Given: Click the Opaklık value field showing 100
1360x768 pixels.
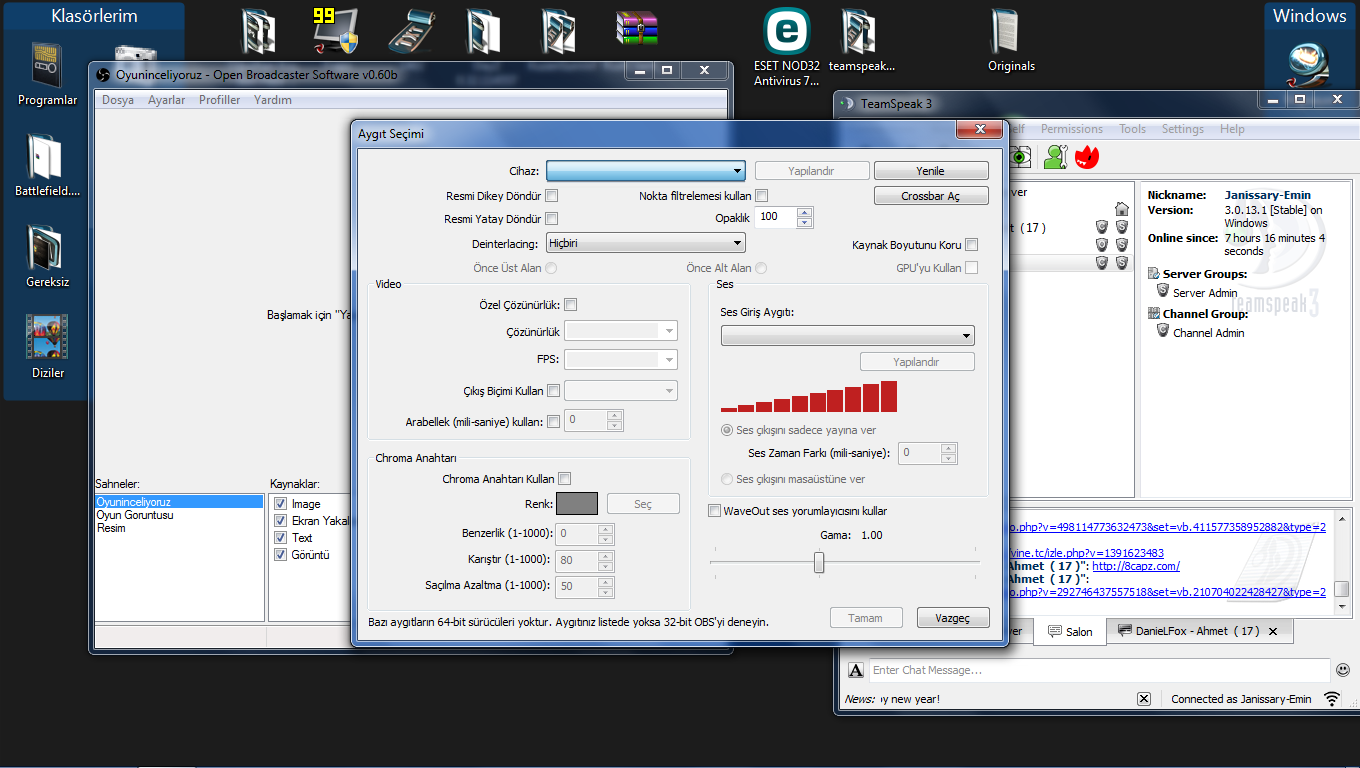Looking at the screenshot, I should coord(776,217).
